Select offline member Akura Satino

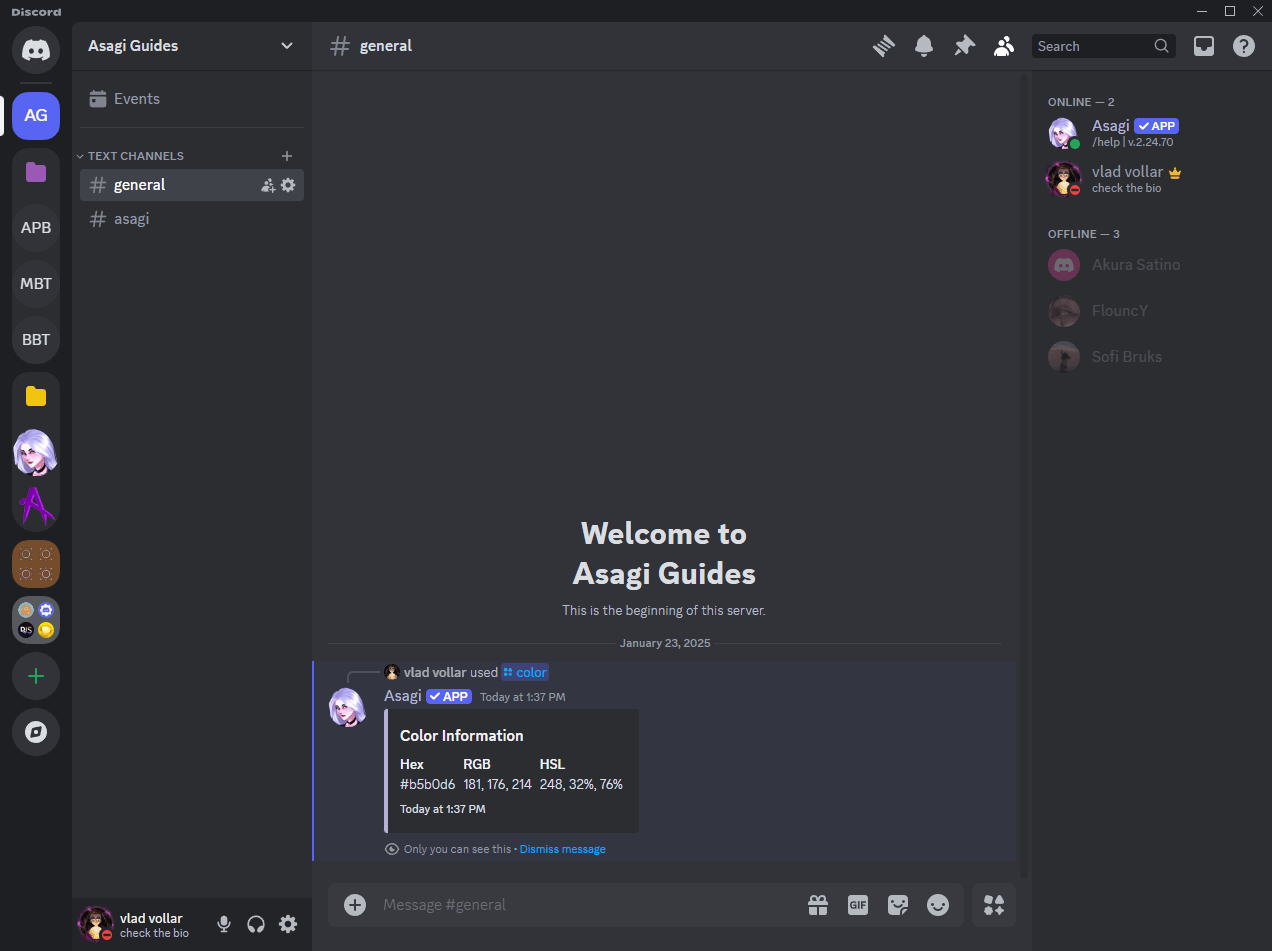click(x=1150, y=265)
